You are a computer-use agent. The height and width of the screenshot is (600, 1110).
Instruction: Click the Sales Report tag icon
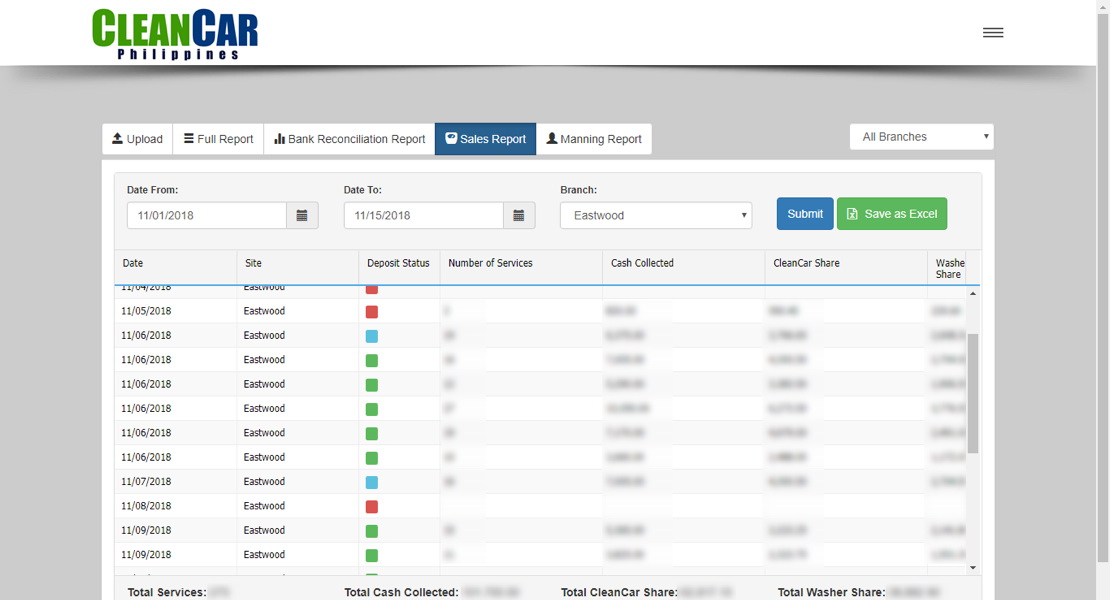coord(452,139)
